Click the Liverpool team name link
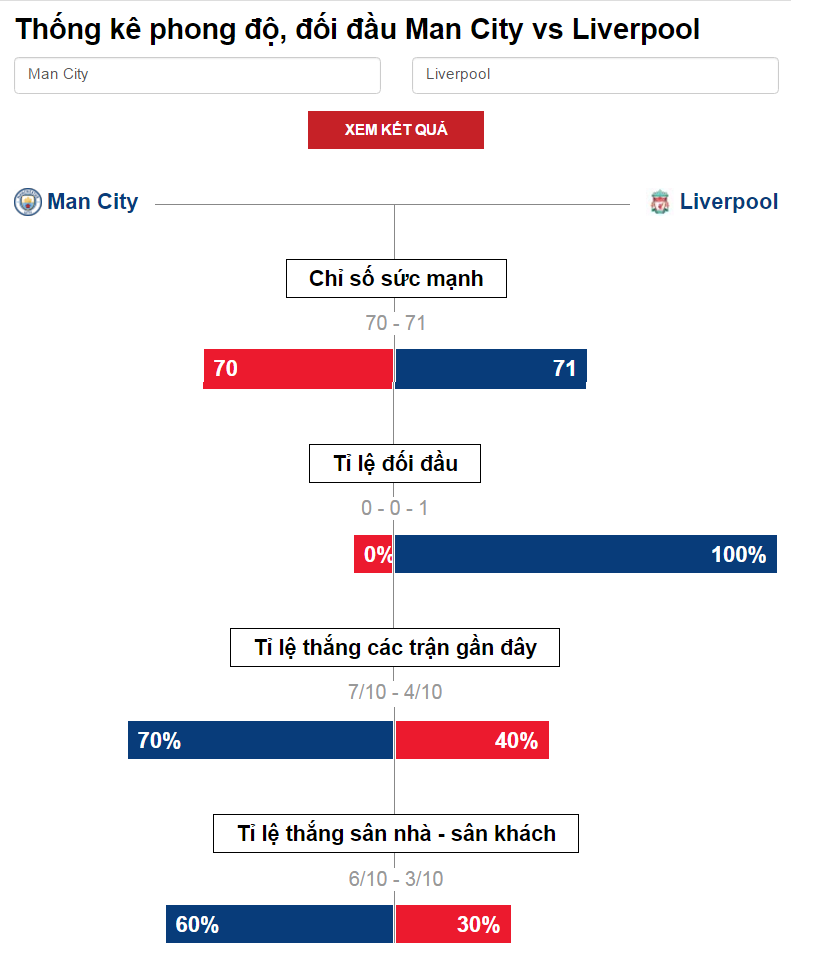834x968 pixels. click(729, 202)
